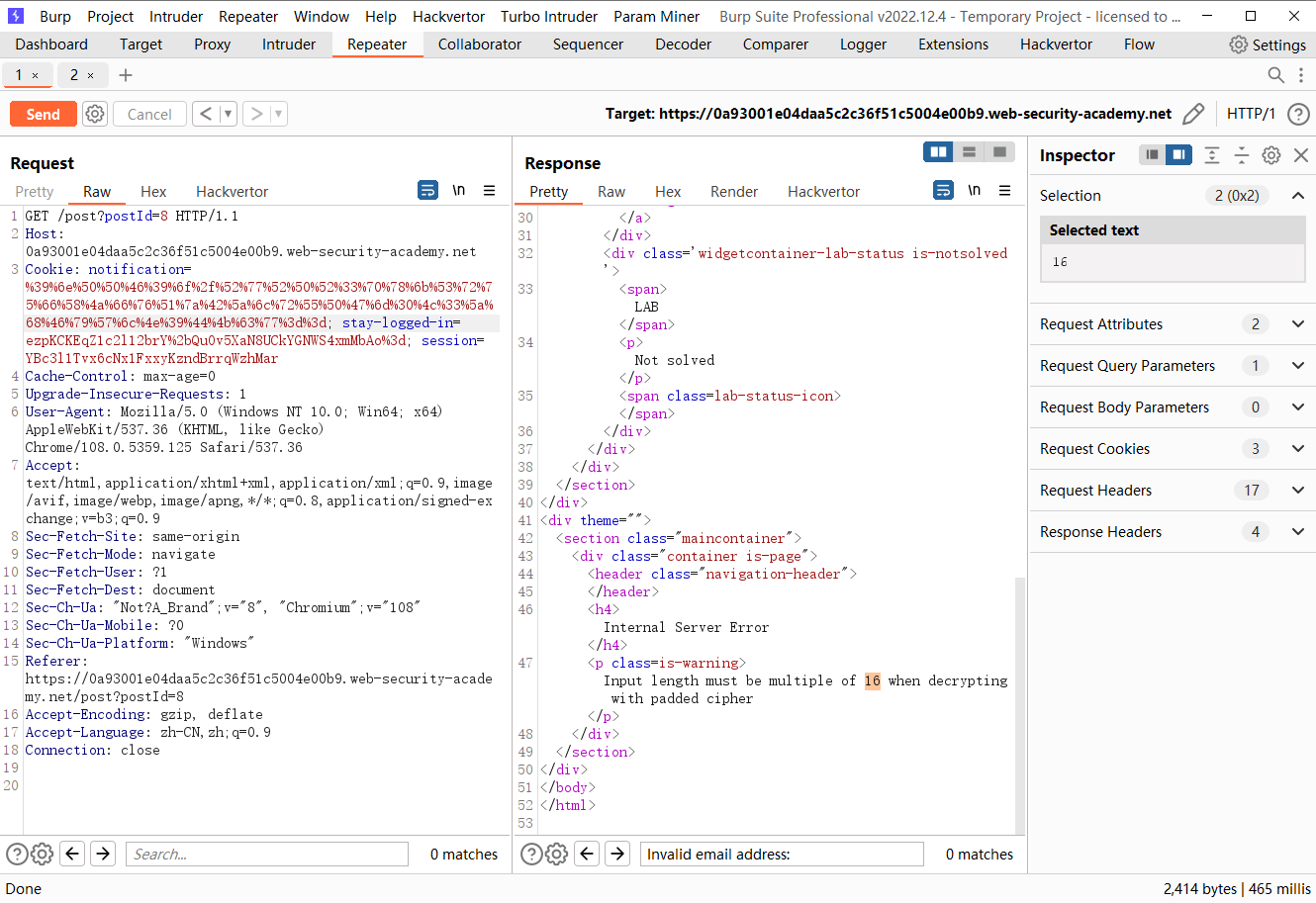Switch Inspector to the right docked layout
This screenshot has height=903, width=1316.
pos(1178,154)
